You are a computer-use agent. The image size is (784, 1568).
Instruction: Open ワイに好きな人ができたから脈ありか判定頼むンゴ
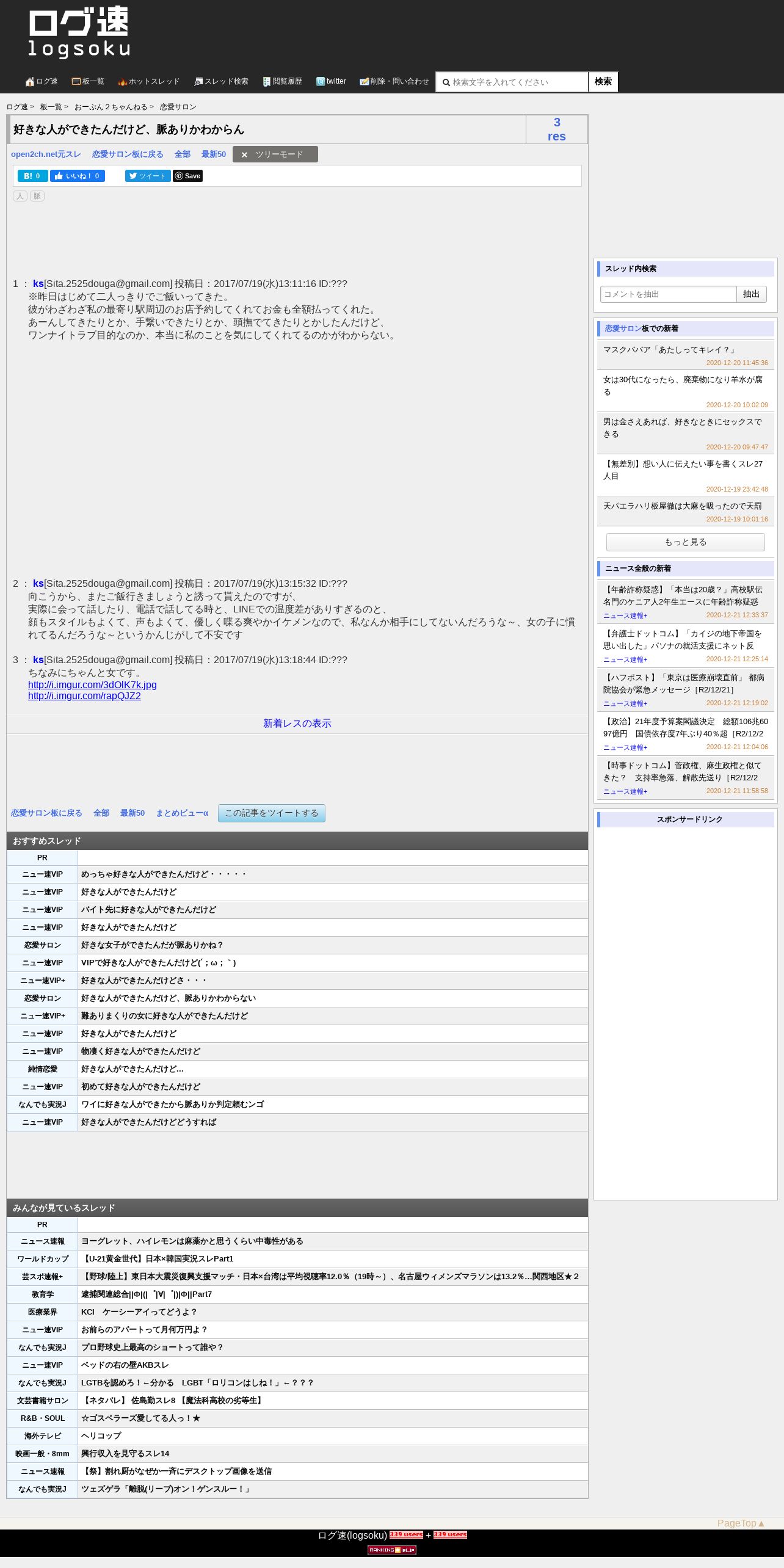click(x=173, y=1105)
